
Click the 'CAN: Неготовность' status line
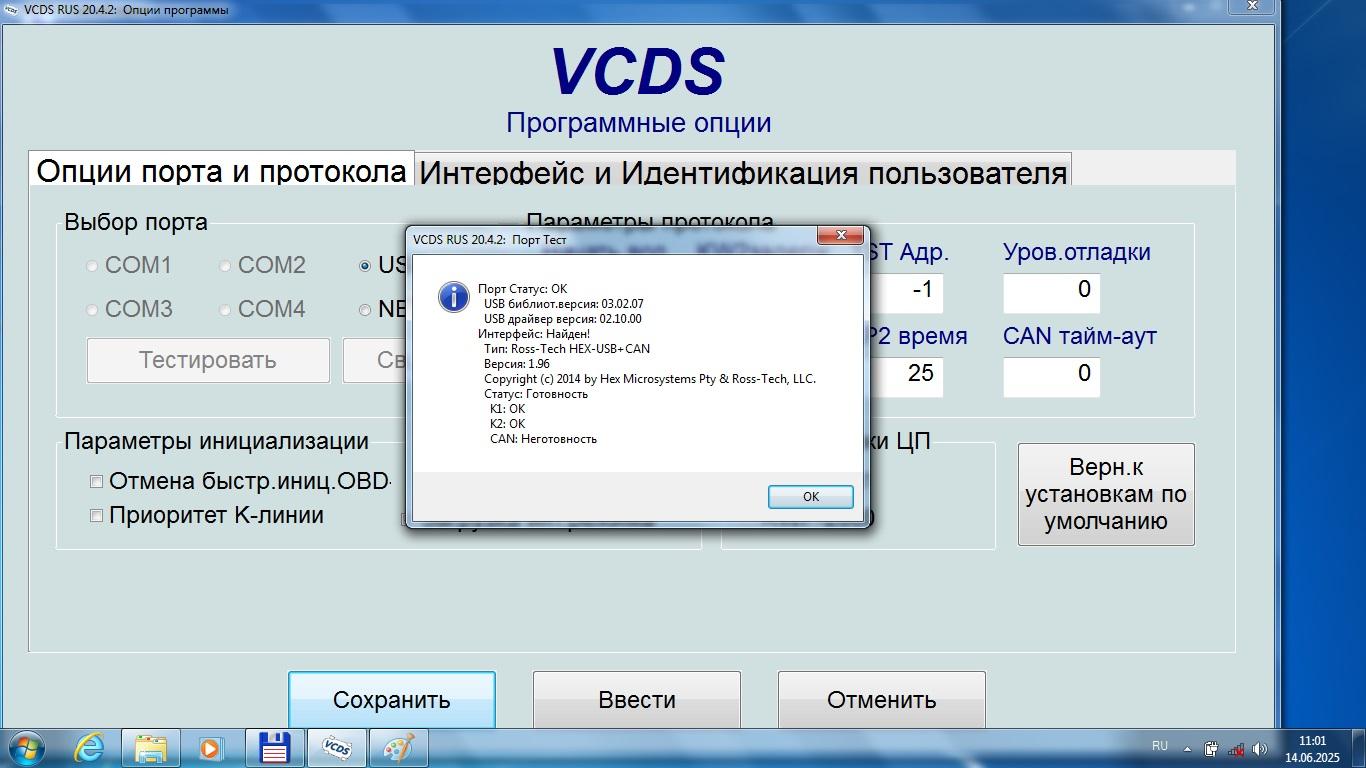[543, 438]
